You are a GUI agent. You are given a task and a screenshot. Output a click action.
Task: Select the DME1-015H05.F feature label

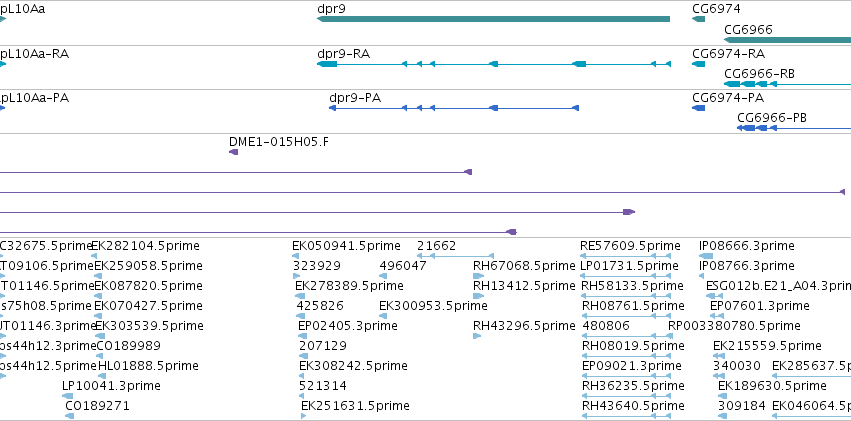(279, 142)
